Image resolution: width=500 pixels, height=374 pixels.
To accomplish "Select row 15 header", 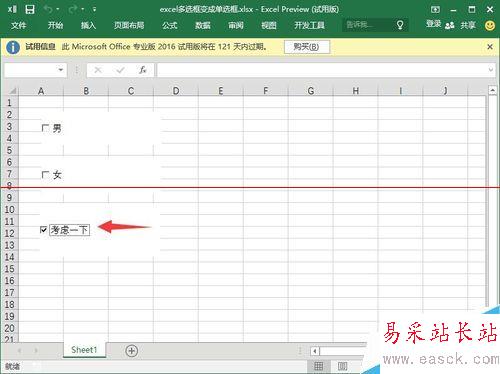I will (x=9, y=269).
